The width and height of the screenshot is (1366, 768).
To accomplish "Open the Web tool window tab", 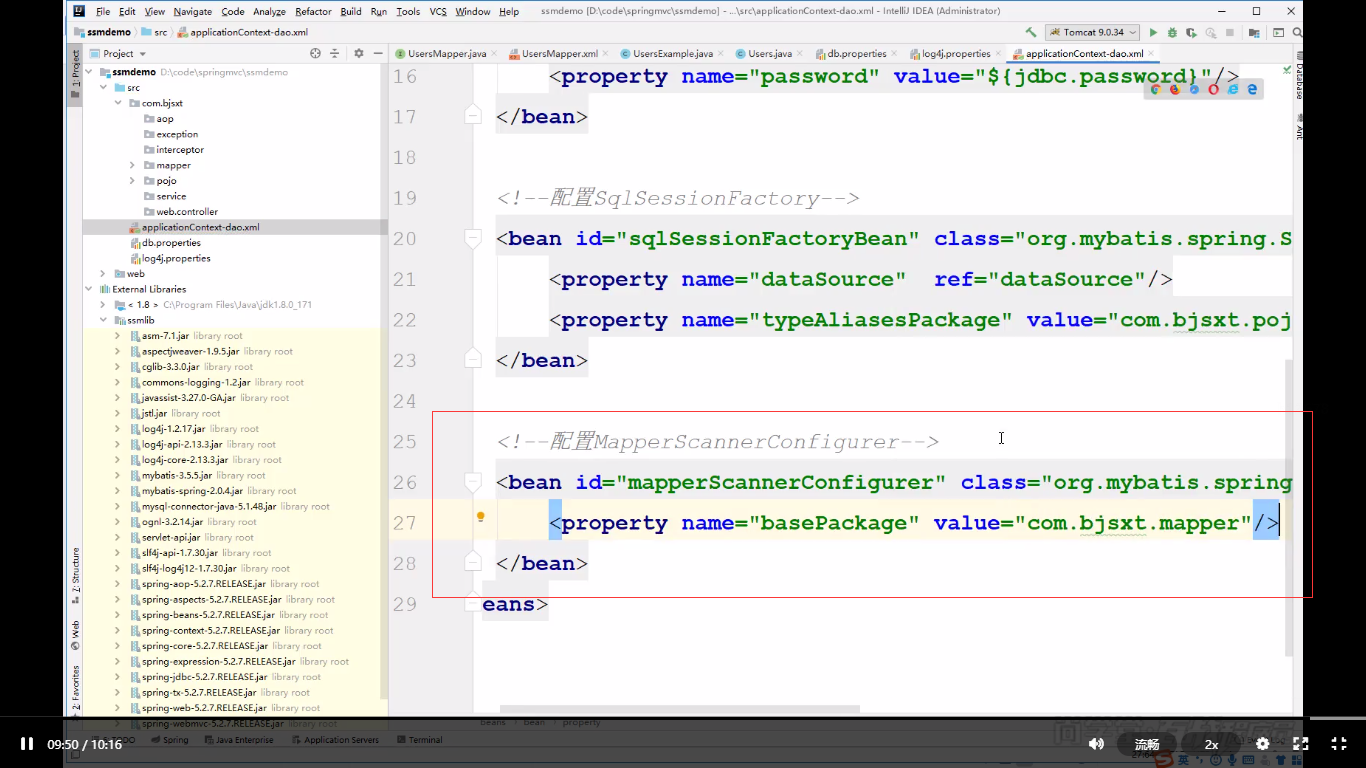I will click(75, 636).
